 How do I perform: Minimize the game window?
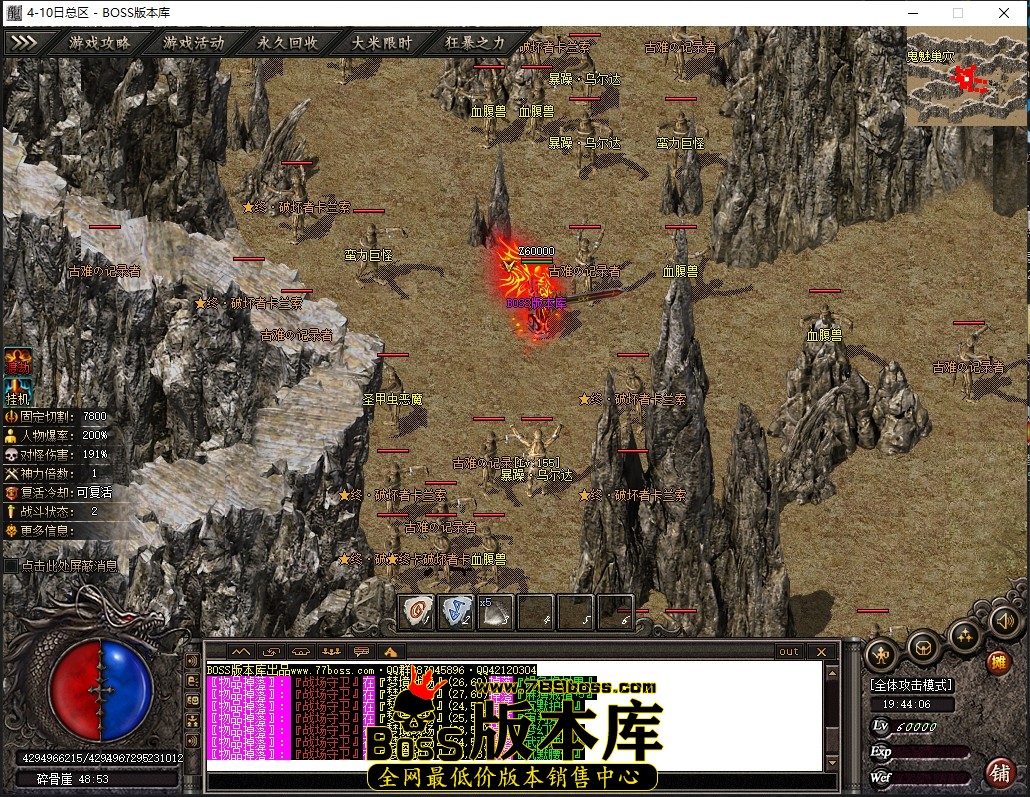coord(913,12)
